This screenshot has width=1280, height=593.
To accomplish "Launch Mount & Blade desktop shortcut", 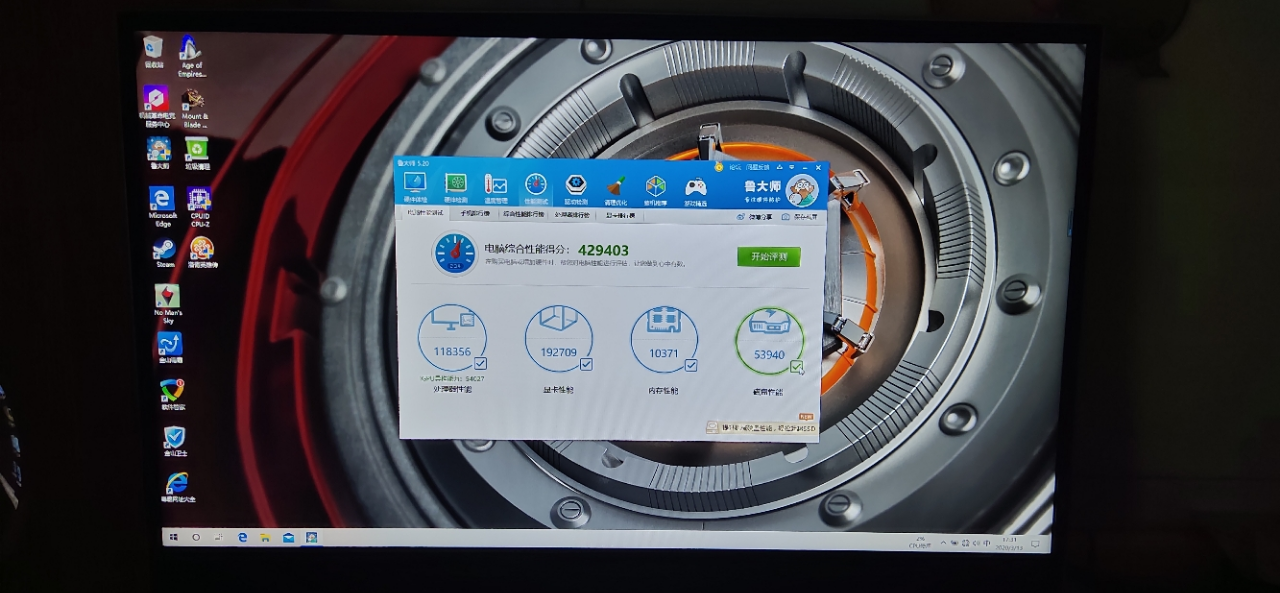I will click(x=194, y=106).
